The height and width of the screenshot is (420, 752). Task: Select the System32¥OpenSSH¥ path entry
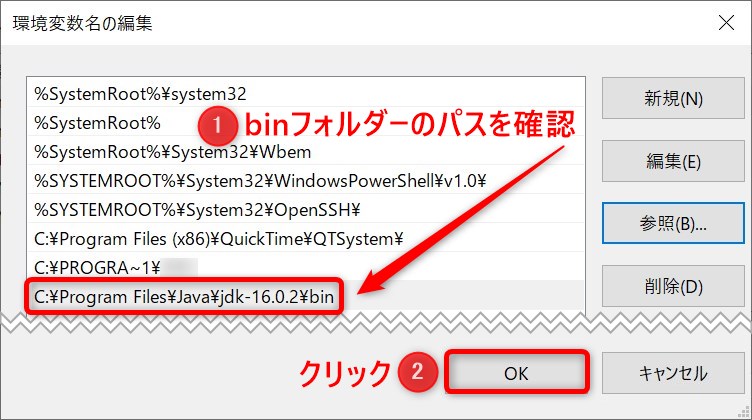[x=306, y=209]
